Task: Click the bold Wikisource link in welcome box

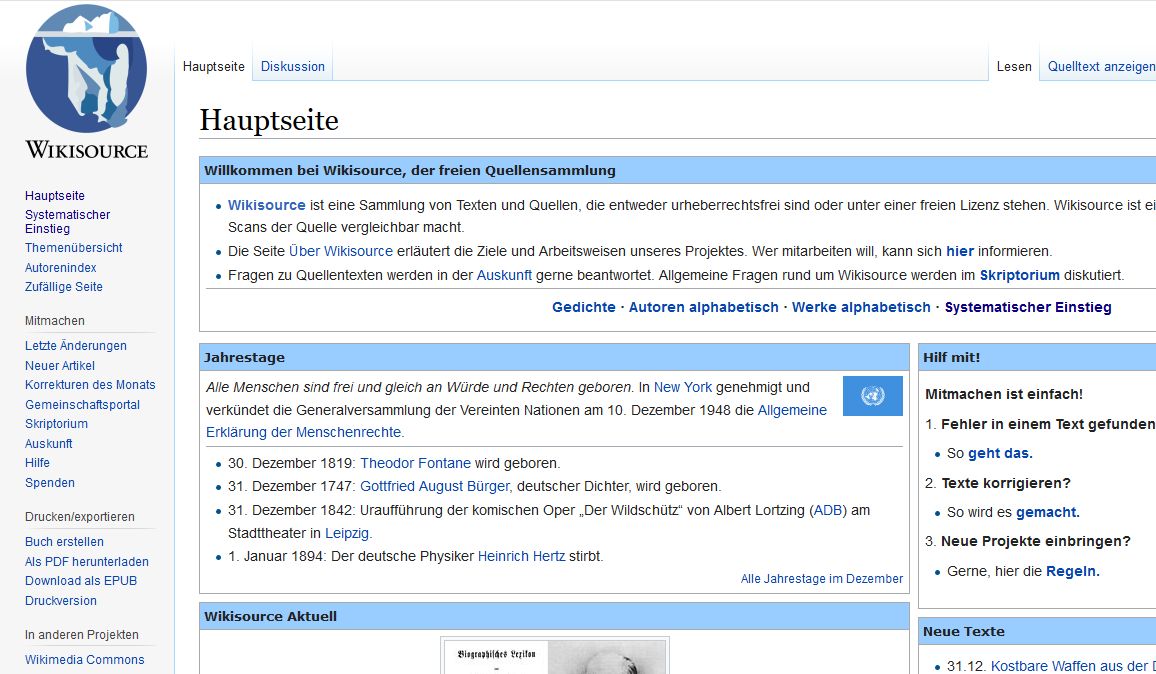Action: [x=266, y=205]
